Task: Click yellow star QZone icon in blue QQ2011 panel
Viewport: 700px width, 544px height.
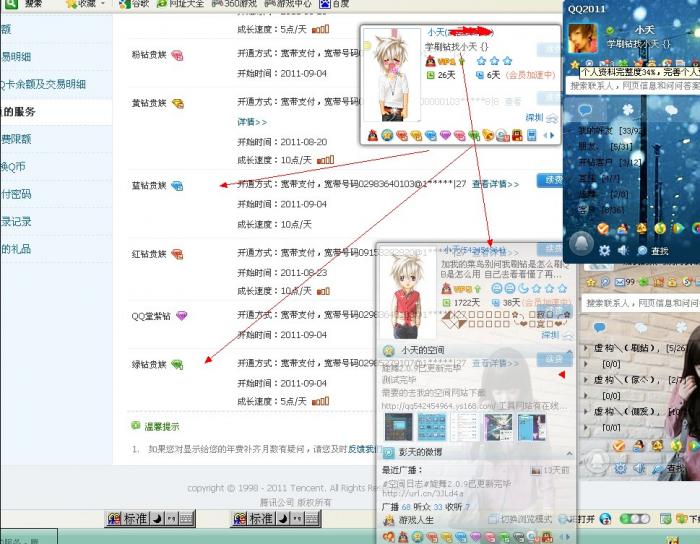Action: (x=575, y=65)
